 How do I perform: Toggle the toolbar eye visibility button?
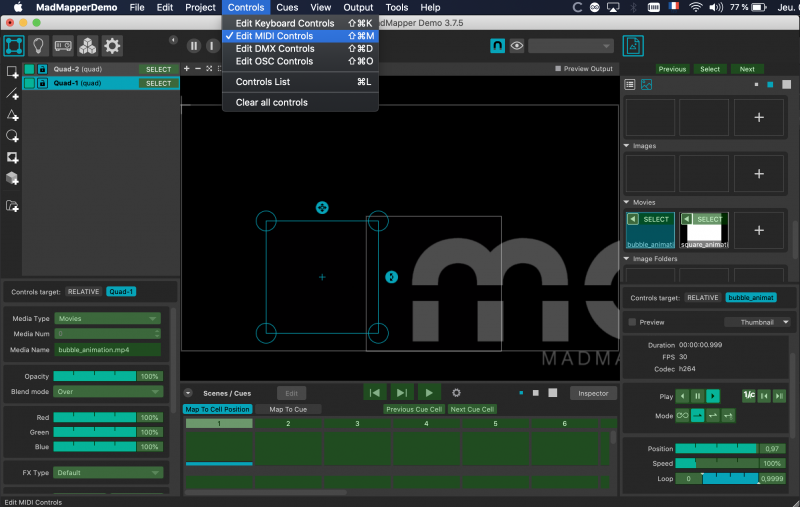coord(517,46)
